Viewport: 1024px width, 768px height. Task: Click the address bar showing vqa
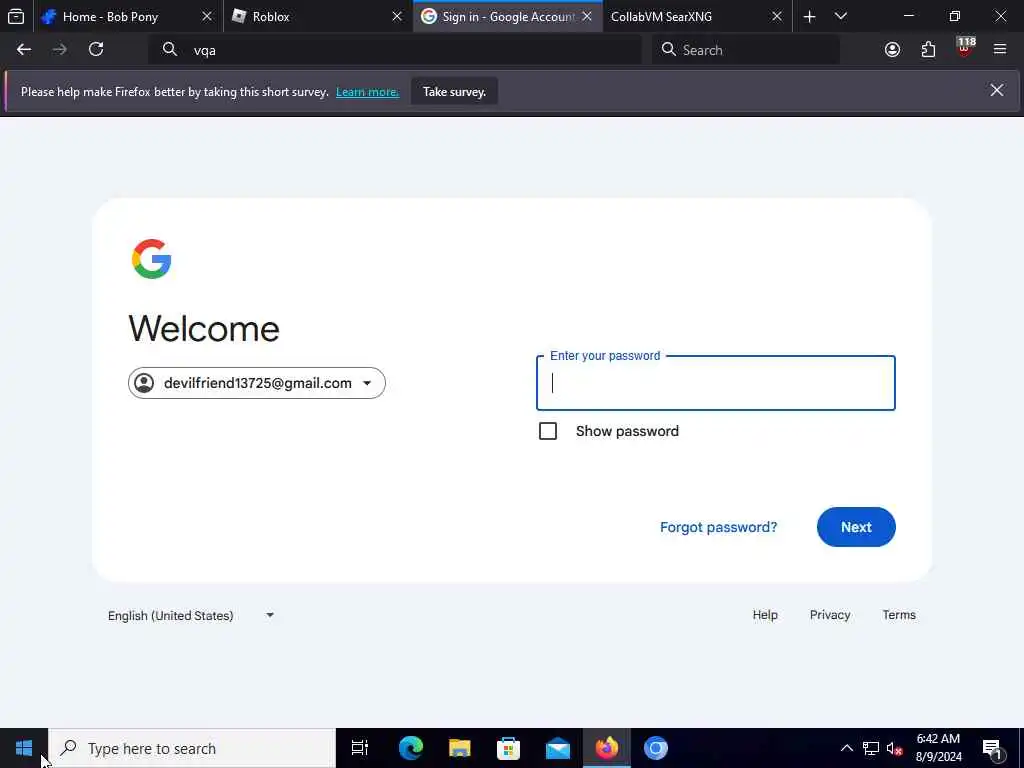tap(394, 50)
